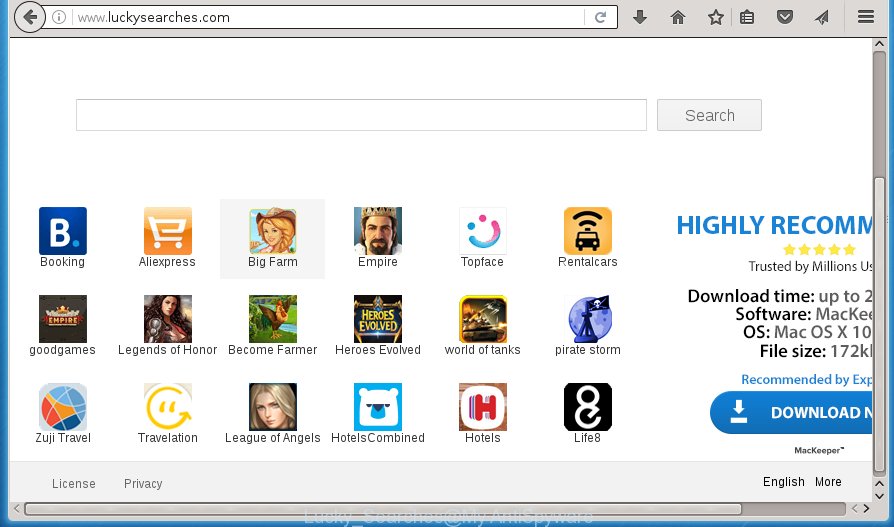Open the world of tanks icon

[x=482, y=319]
